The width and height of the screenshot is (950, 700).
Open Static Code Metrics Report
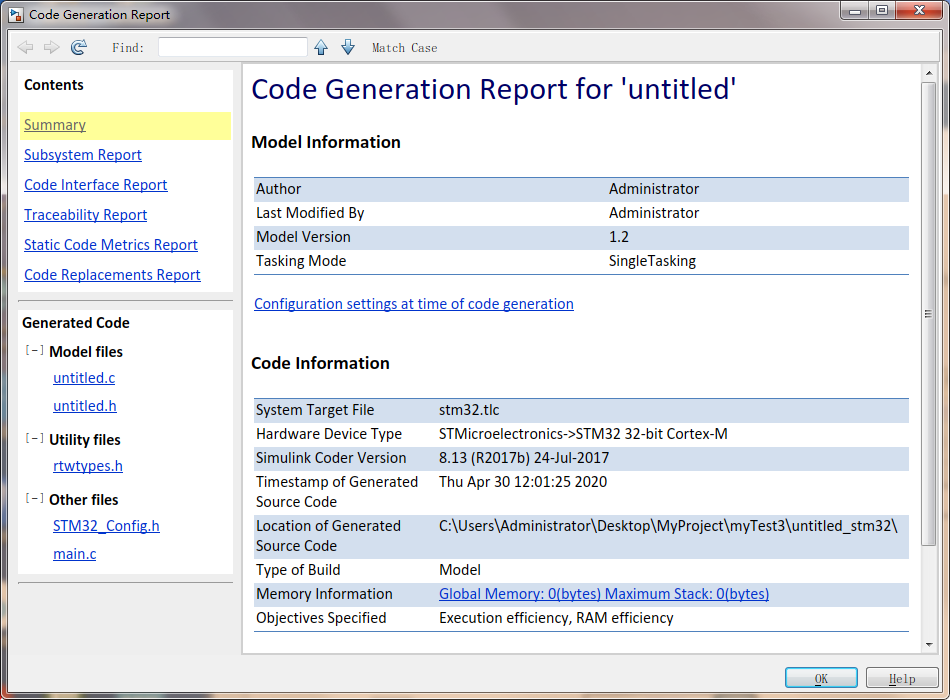point(111,245)
